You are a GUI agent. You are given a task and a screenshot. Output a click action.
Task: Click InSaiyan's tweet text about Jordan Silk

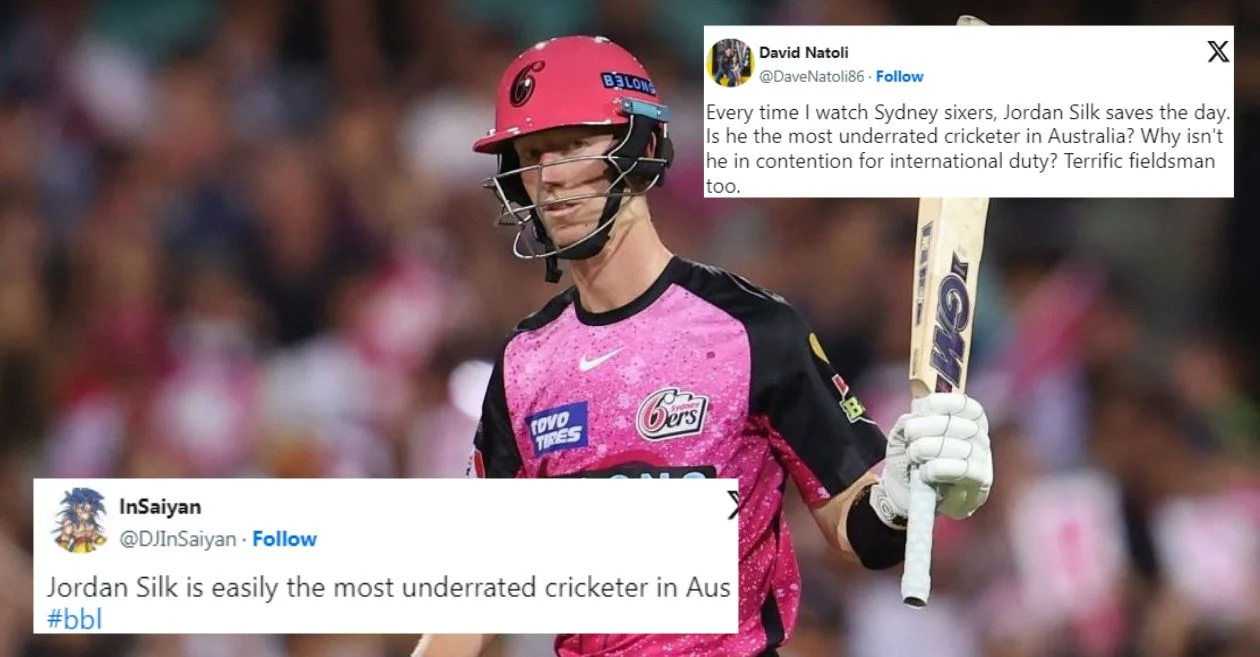(388, 604)
